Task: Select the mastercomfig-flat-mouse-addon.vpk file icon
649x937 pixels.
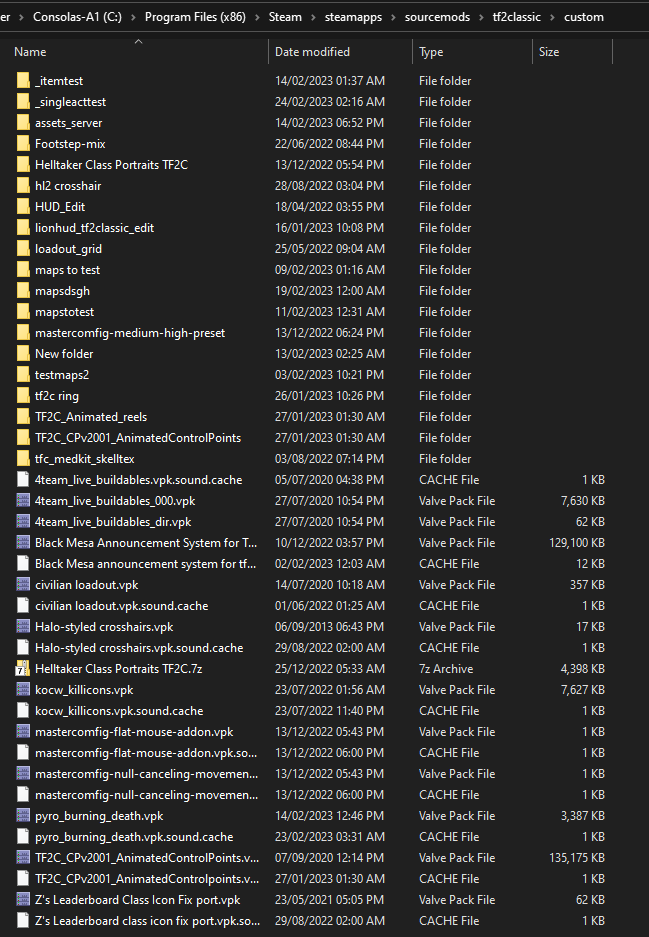Action: (23, 731)
